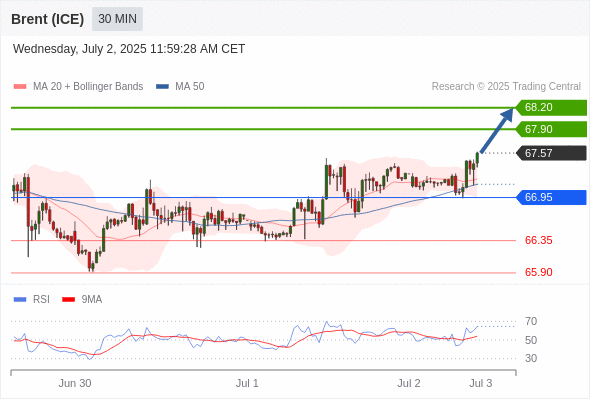The image size is (590, 400).
Task: Click the 68.20 green resistance label
Action: (552, 108)
